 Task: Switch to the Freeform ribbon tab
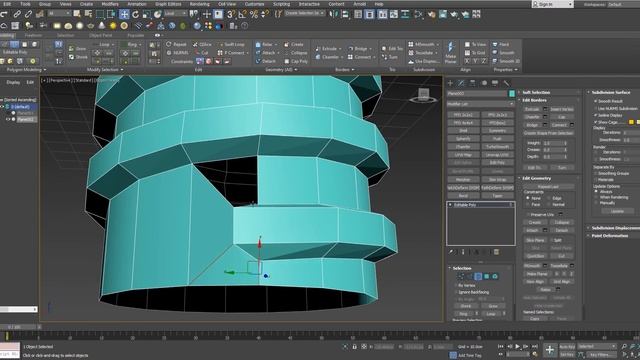coord(33,36)
